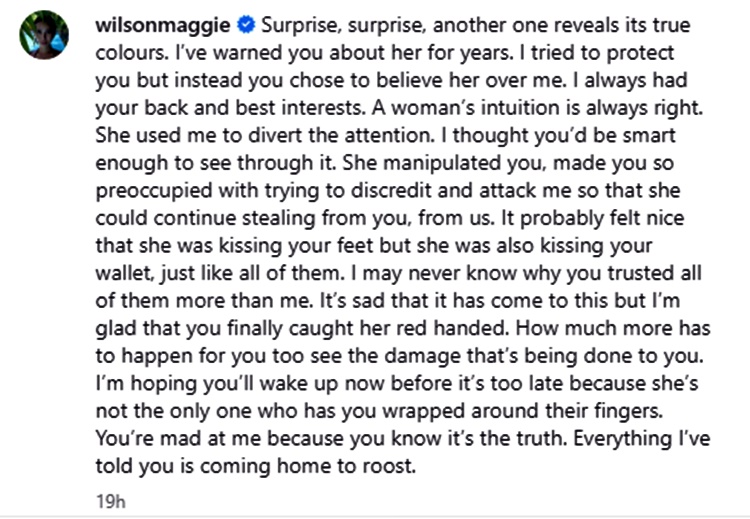Click the phrase 'divert the attention'
750x519 pixels.
[x=340, y=135]
